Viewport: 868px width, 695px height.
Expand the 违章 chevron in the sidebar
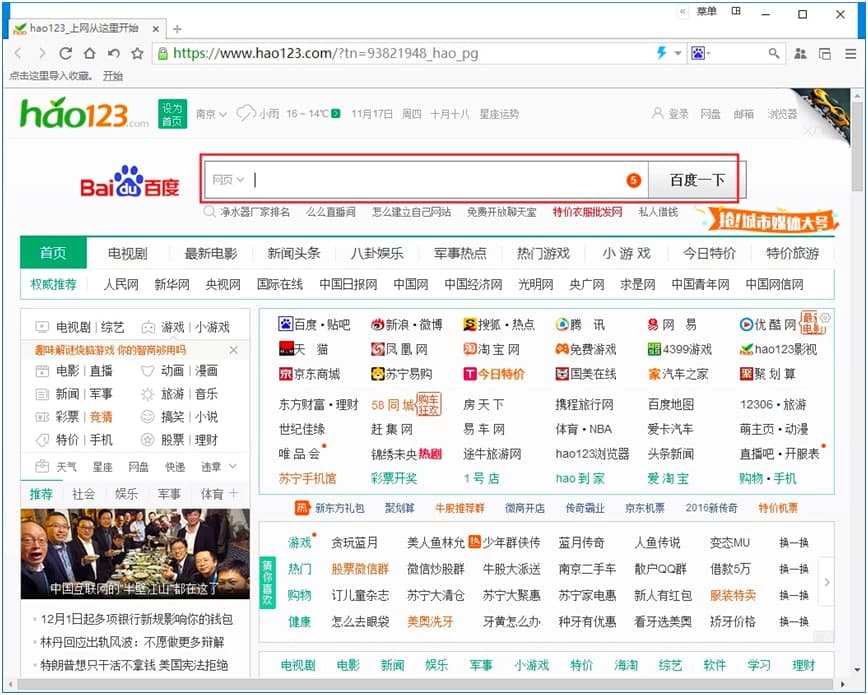pyautogui.click(x=231, y=466)
